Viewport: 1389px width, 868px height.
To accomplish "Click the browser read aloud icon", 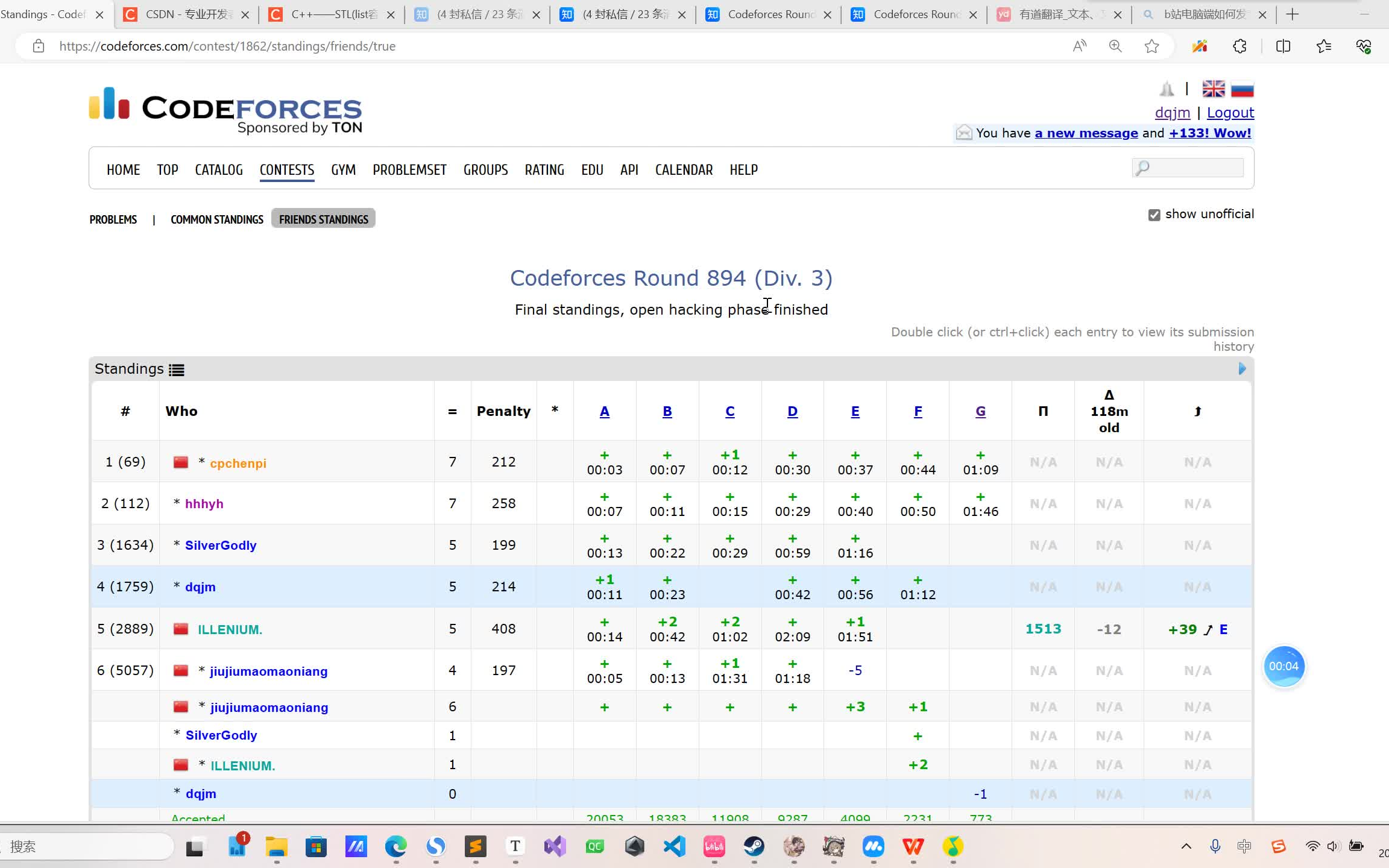I will tap(1080, 46).
